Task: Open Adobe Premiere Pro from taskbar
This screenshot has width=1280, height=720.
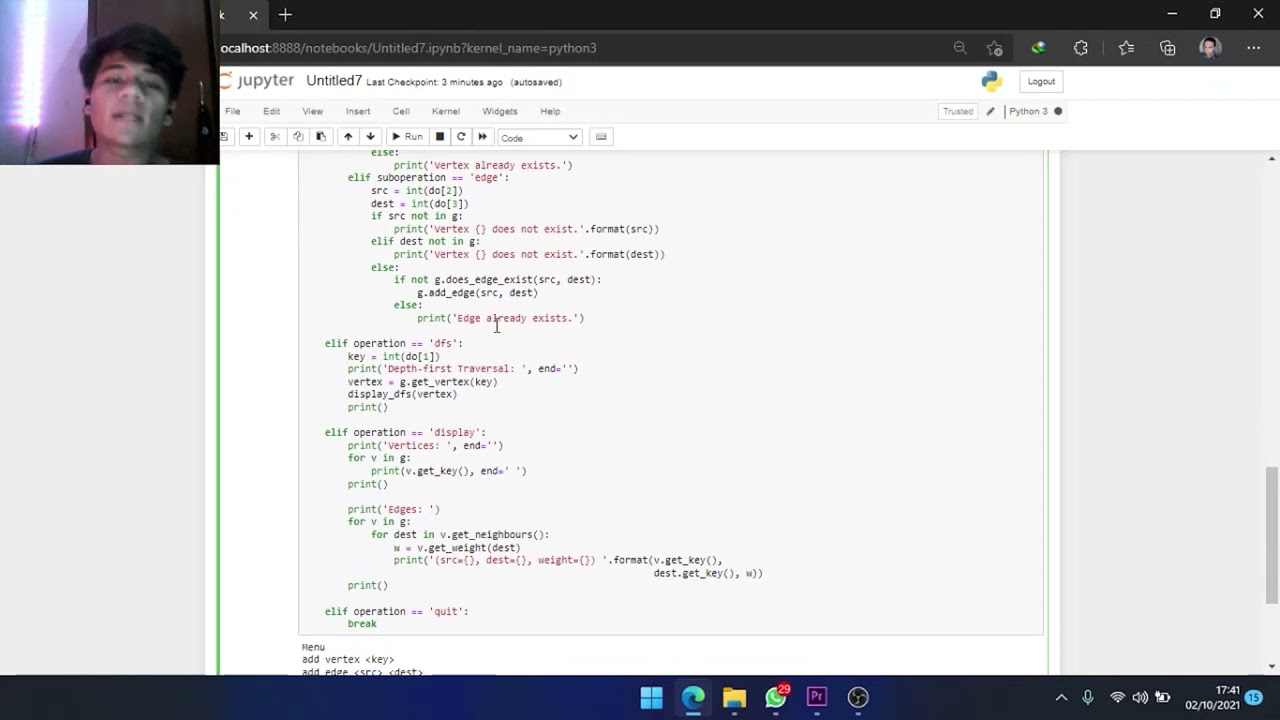Action: (817, 697)
